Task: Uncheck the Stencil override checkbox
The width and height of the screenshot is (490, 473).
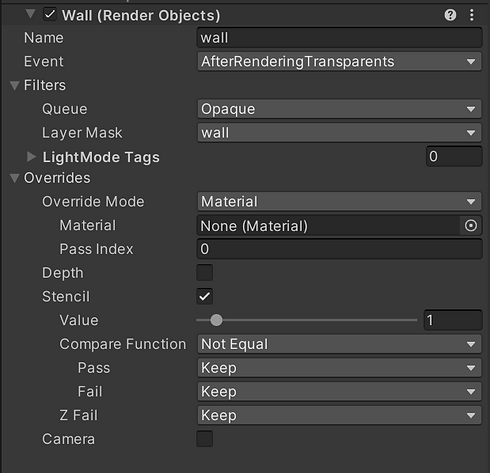Action: pyautogui.click(x=205, y=296)
